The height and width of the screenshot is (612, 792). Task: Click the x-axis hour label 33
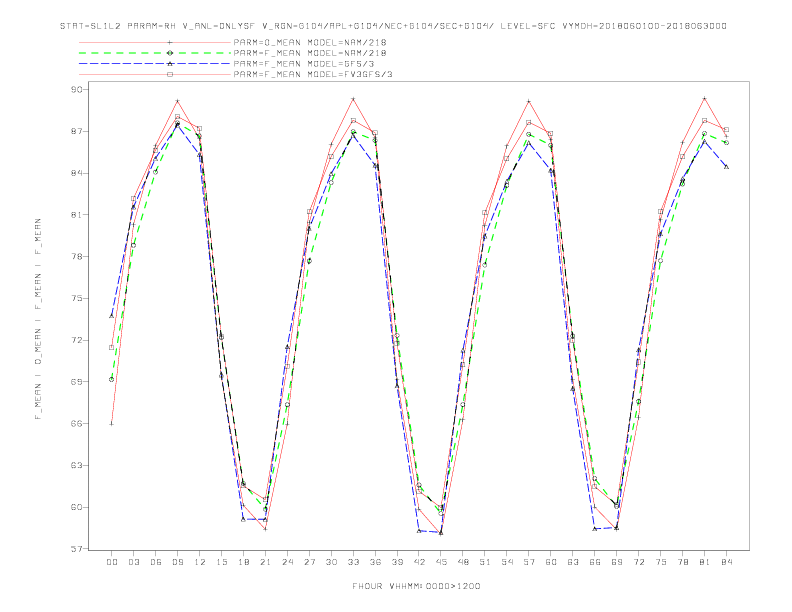[353, 562]
